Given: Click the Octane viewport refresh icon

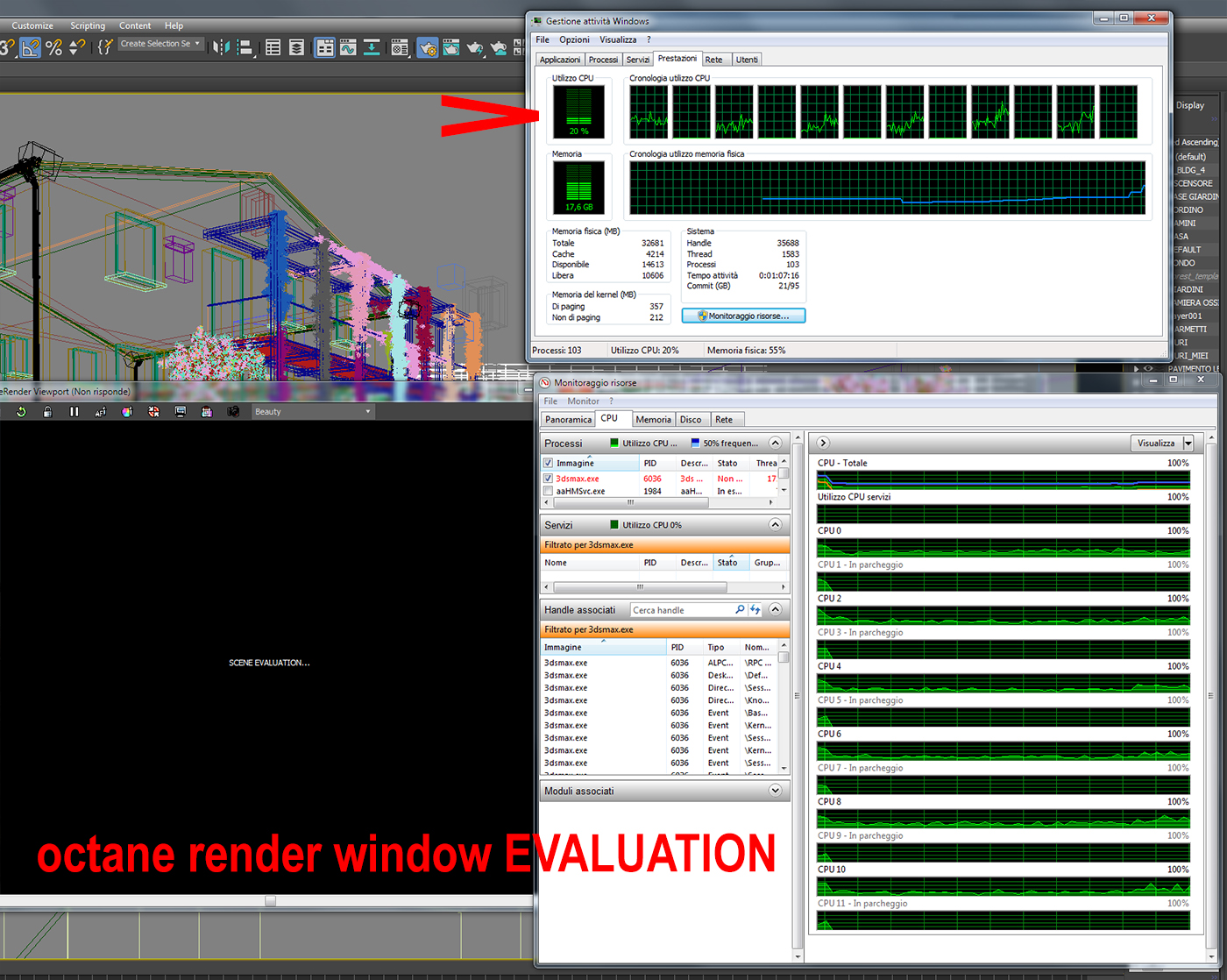Looking at the screenshot, I should [21, 412].
